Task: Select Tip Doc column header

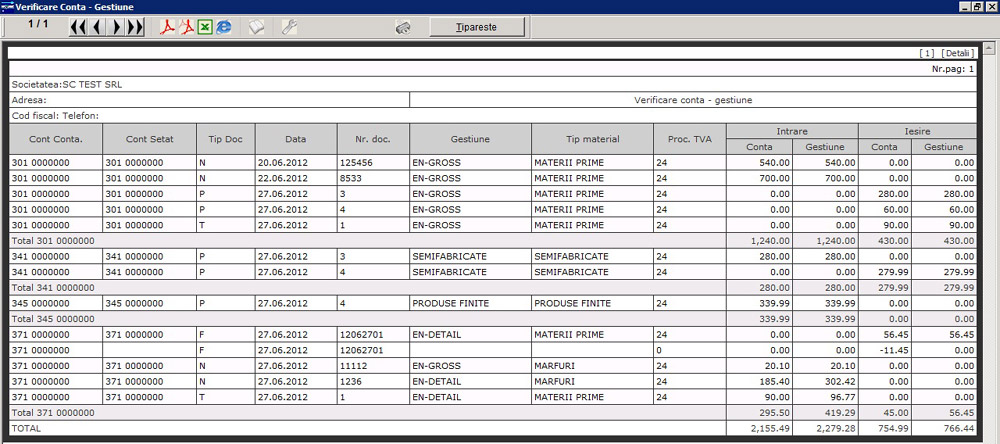Action: point(226,139)
